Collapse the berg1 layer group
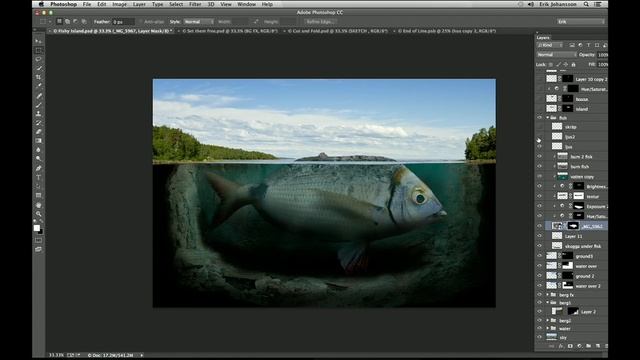This screenshot has height=360, width=640. 548,302
